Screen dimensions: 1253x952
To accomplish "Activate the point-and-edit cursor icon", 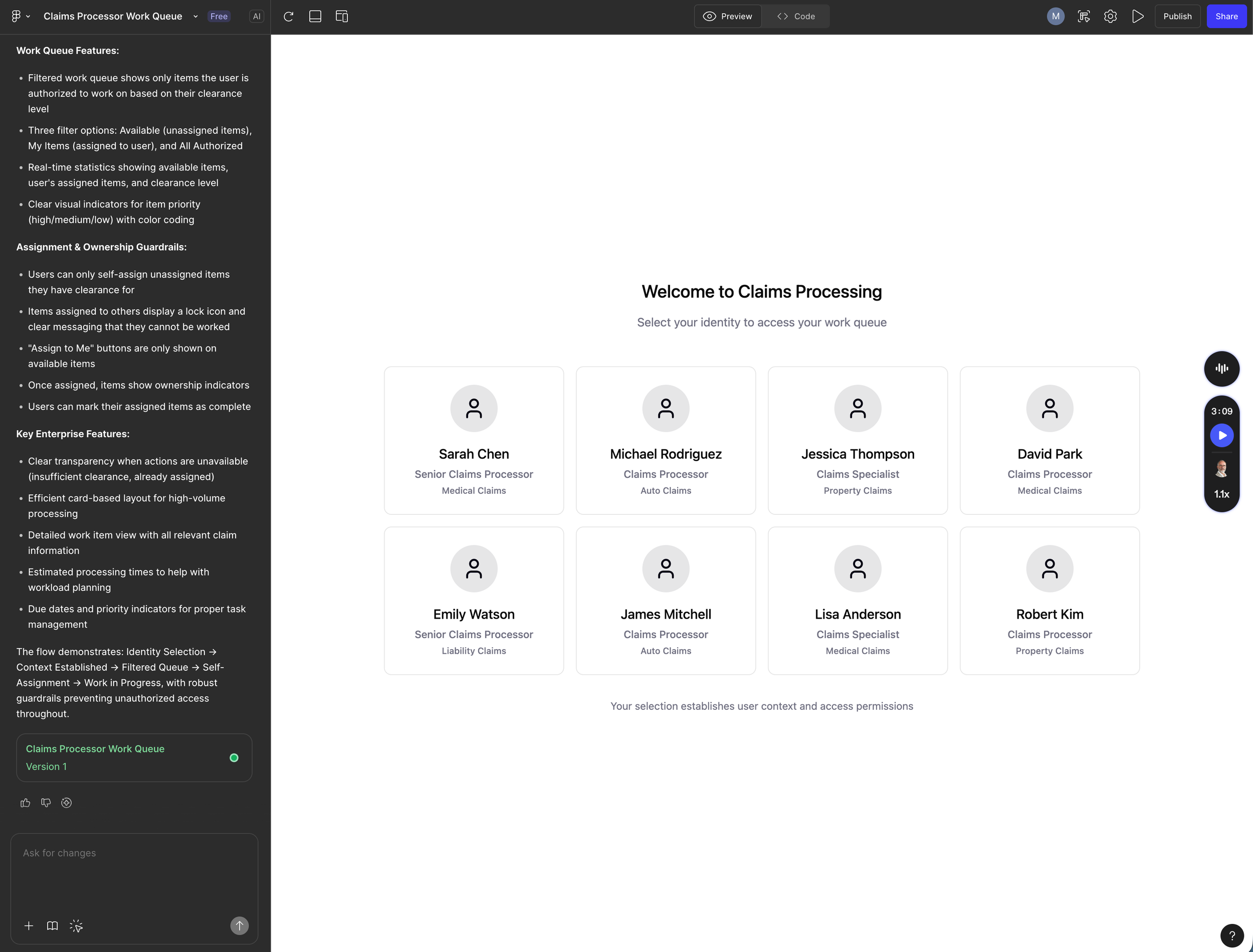I will (76, 925).
